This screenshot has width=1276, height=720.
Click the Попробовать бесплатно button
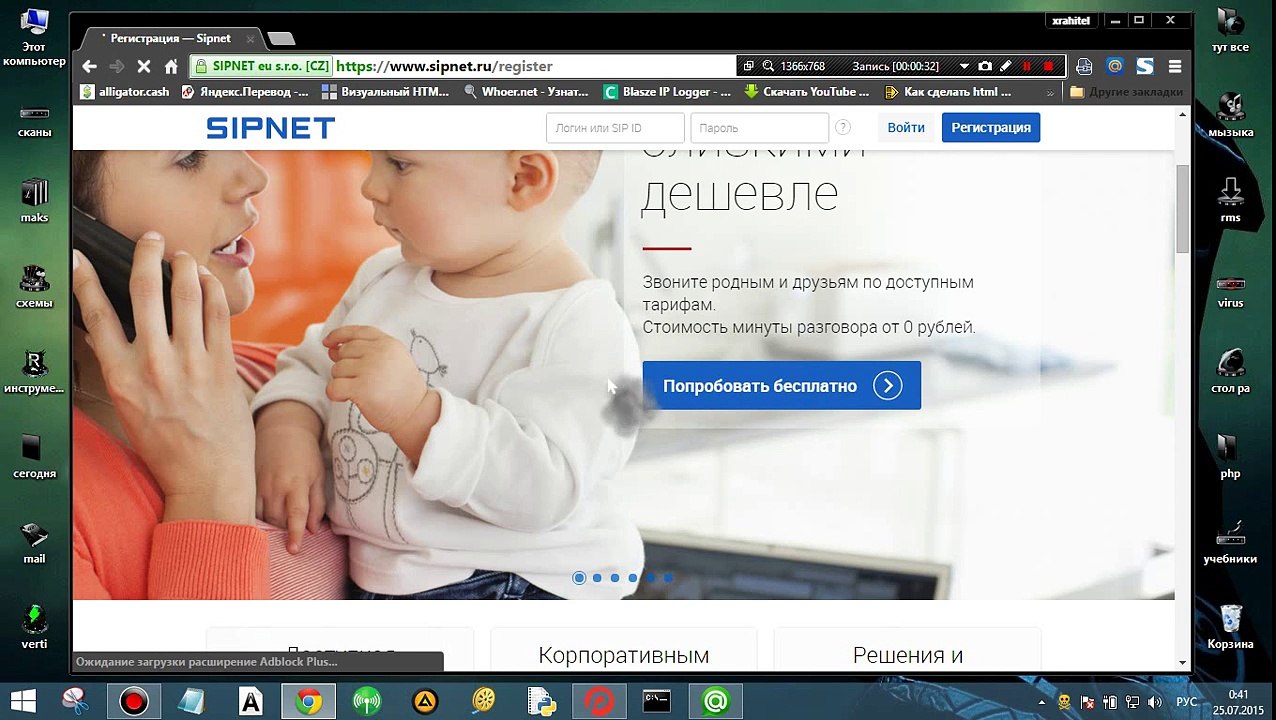click(x=781, y=386)
